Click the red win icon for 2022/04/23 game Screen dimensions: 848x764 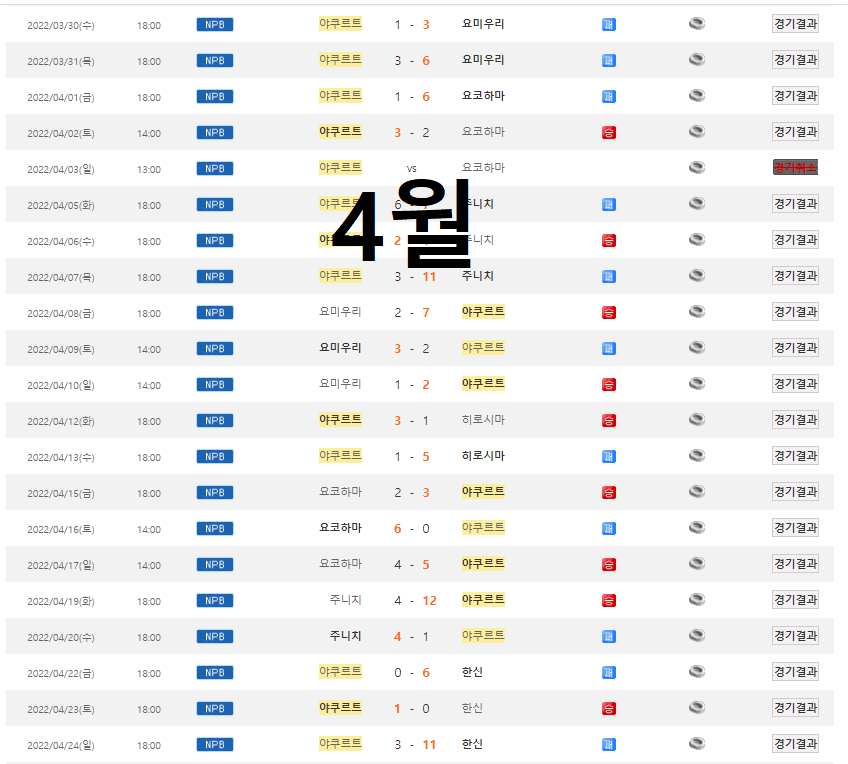[609, 708]
